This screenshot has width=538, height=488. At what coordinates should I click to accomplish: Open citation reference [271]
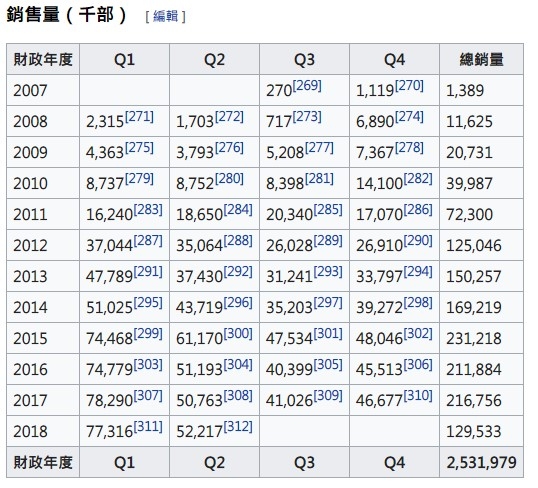[x=139, y=117]
